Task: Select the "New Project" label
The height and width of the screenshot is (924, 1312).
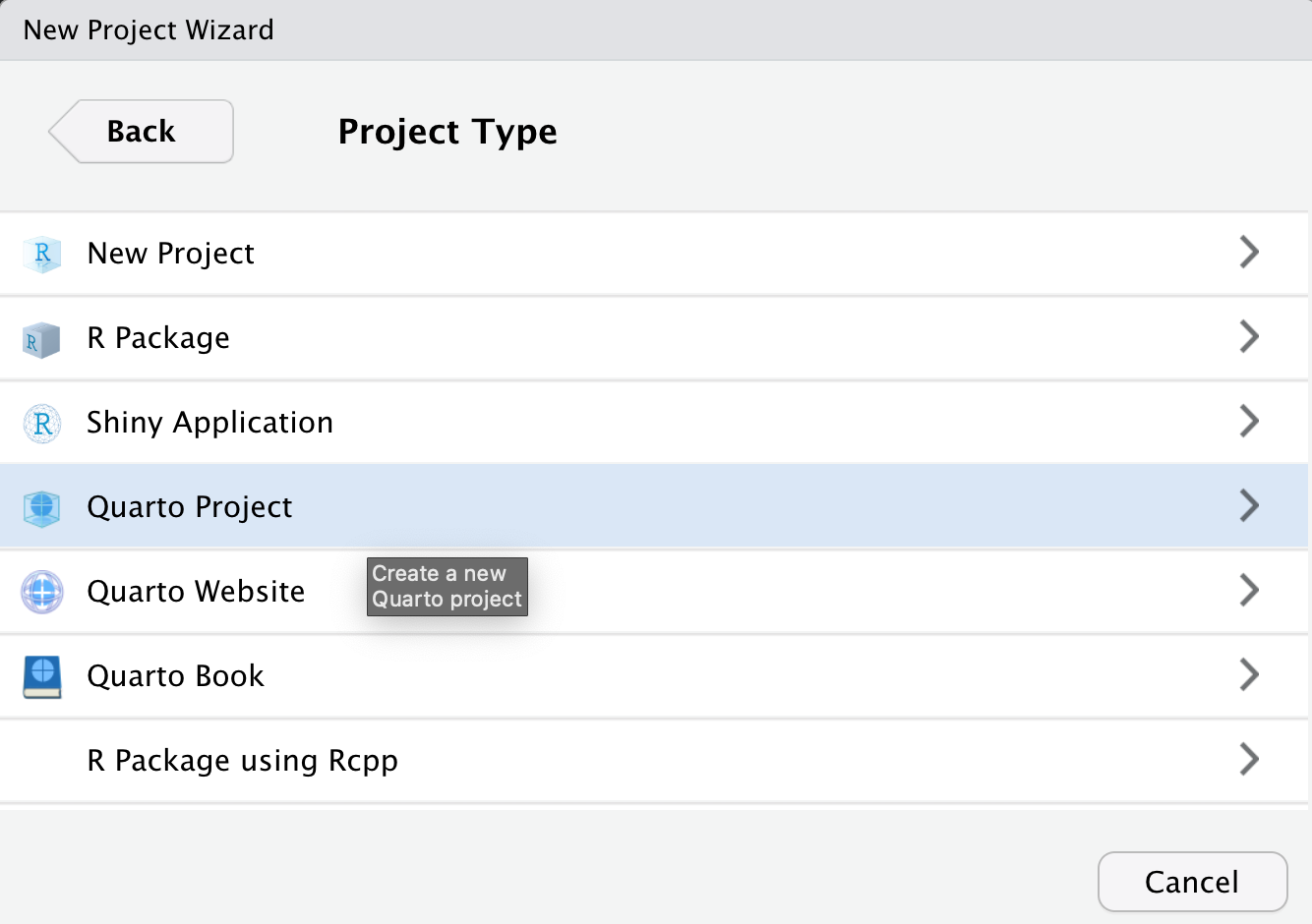Action: click(x=171, y=254)
